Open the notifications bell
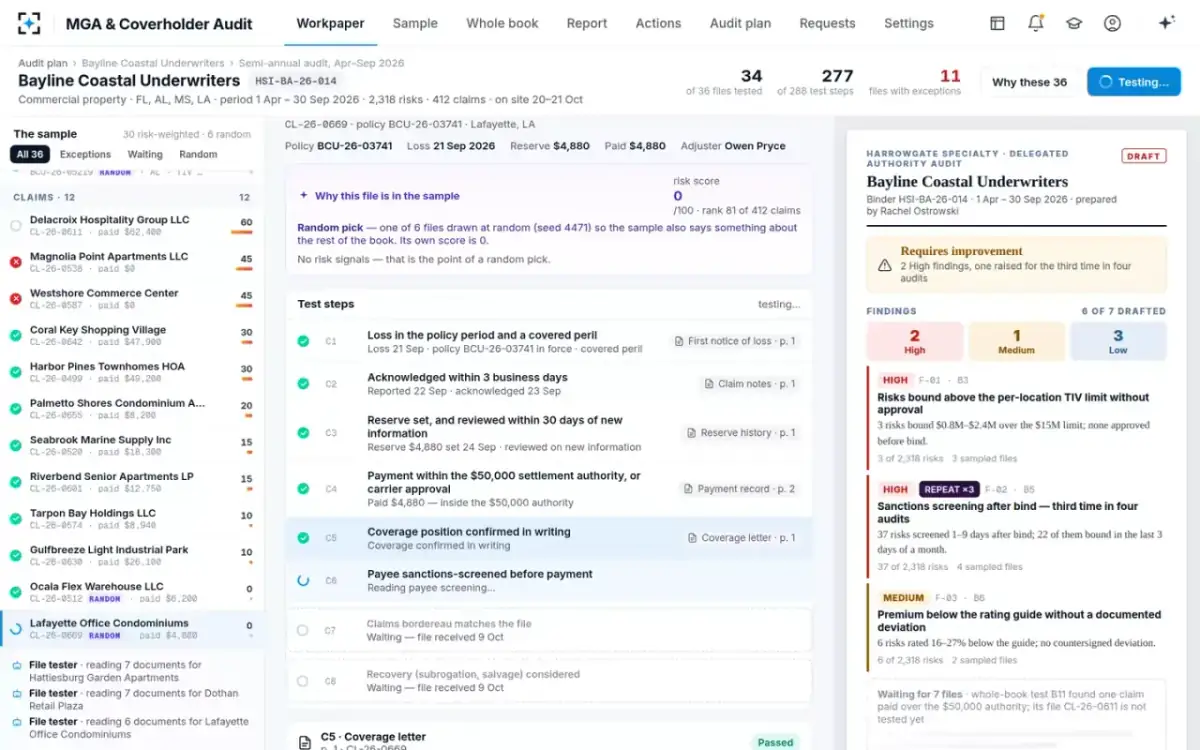This screenshot has width=1200, height=750. tap(1036, 23)
